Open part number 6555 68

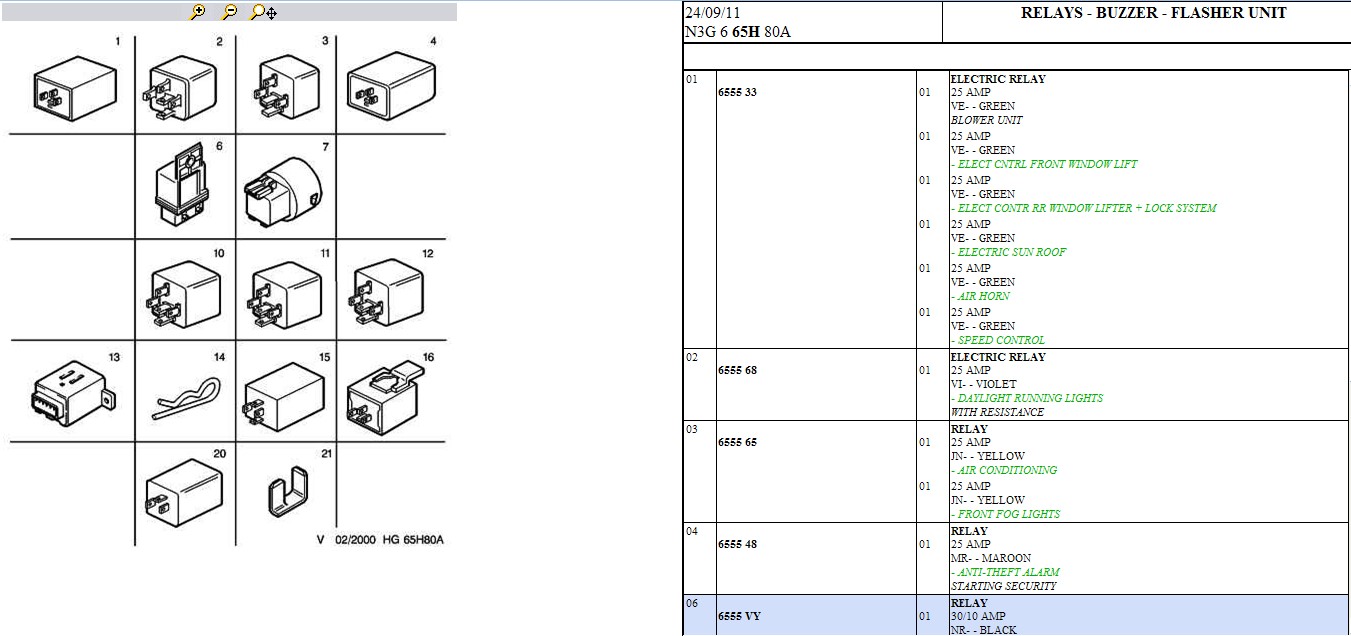tap(737, 371)
